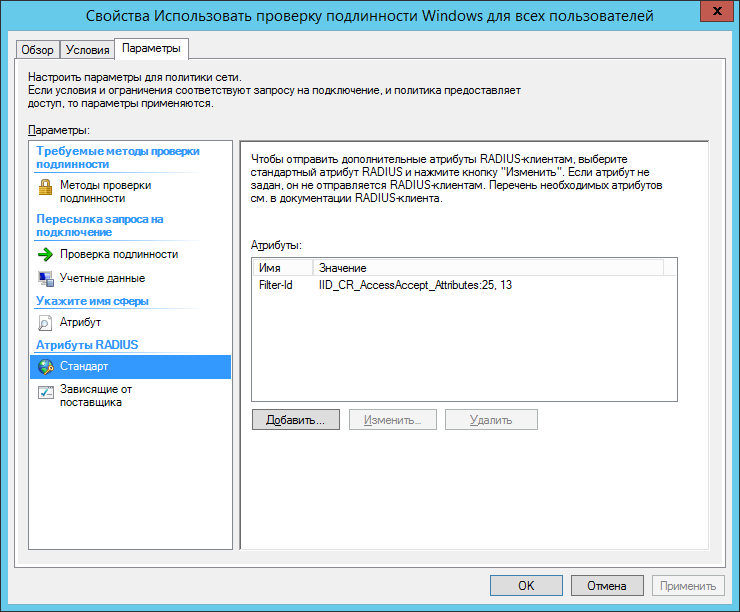Open the Условия tab
This screenshot has height=612, width=740.
click(x=87, y=50)
